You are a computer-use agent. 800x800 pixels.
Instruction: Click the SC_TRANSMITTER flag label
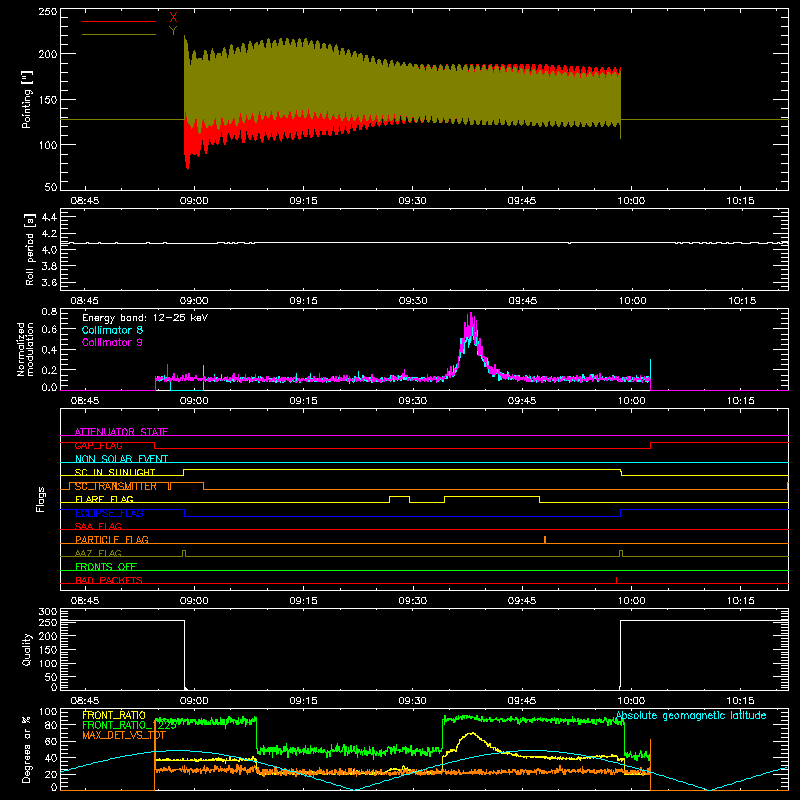coord(115,486)
